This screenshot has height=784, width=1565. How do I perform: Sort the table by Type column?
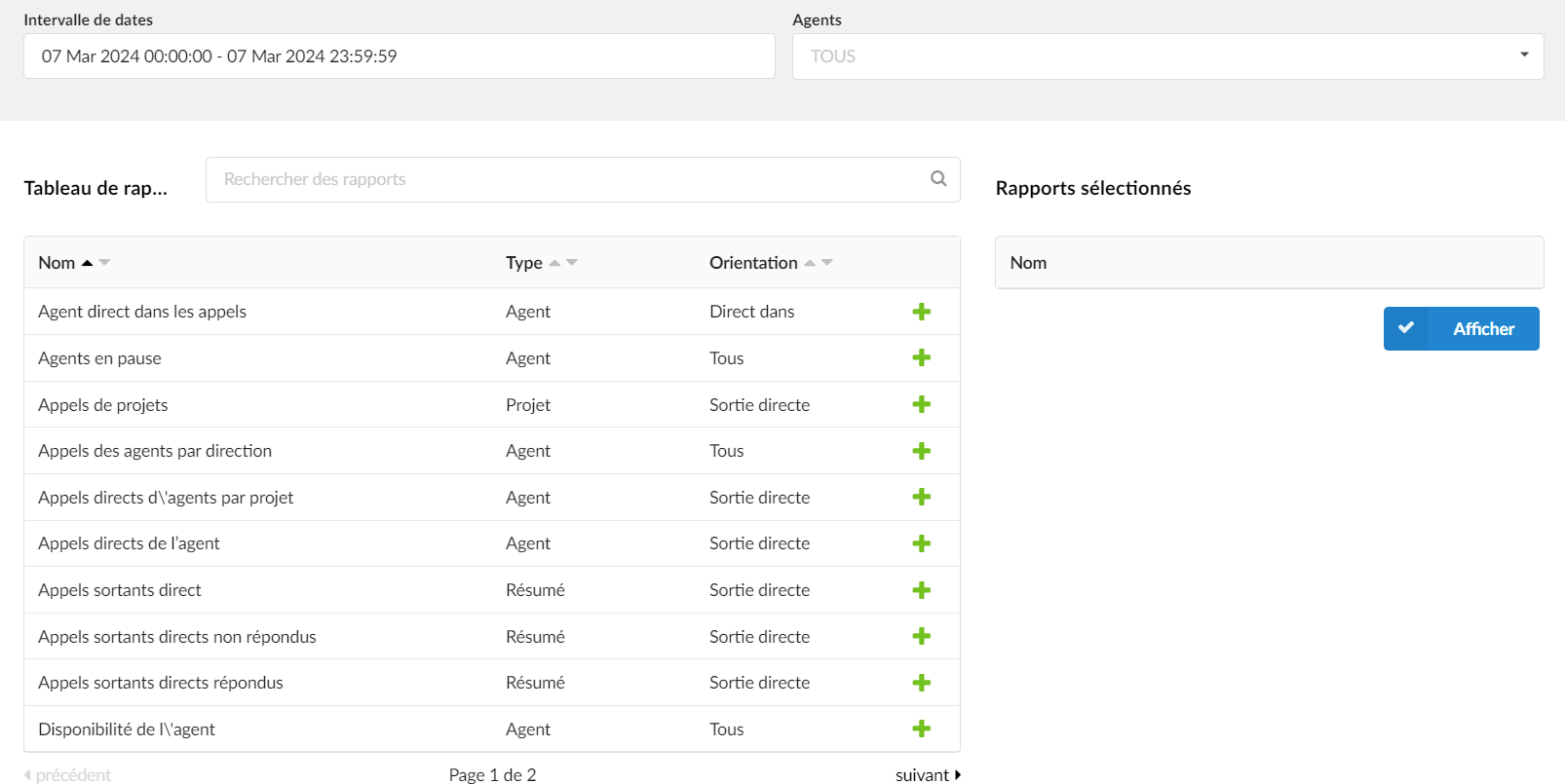[x=542, y=263]
